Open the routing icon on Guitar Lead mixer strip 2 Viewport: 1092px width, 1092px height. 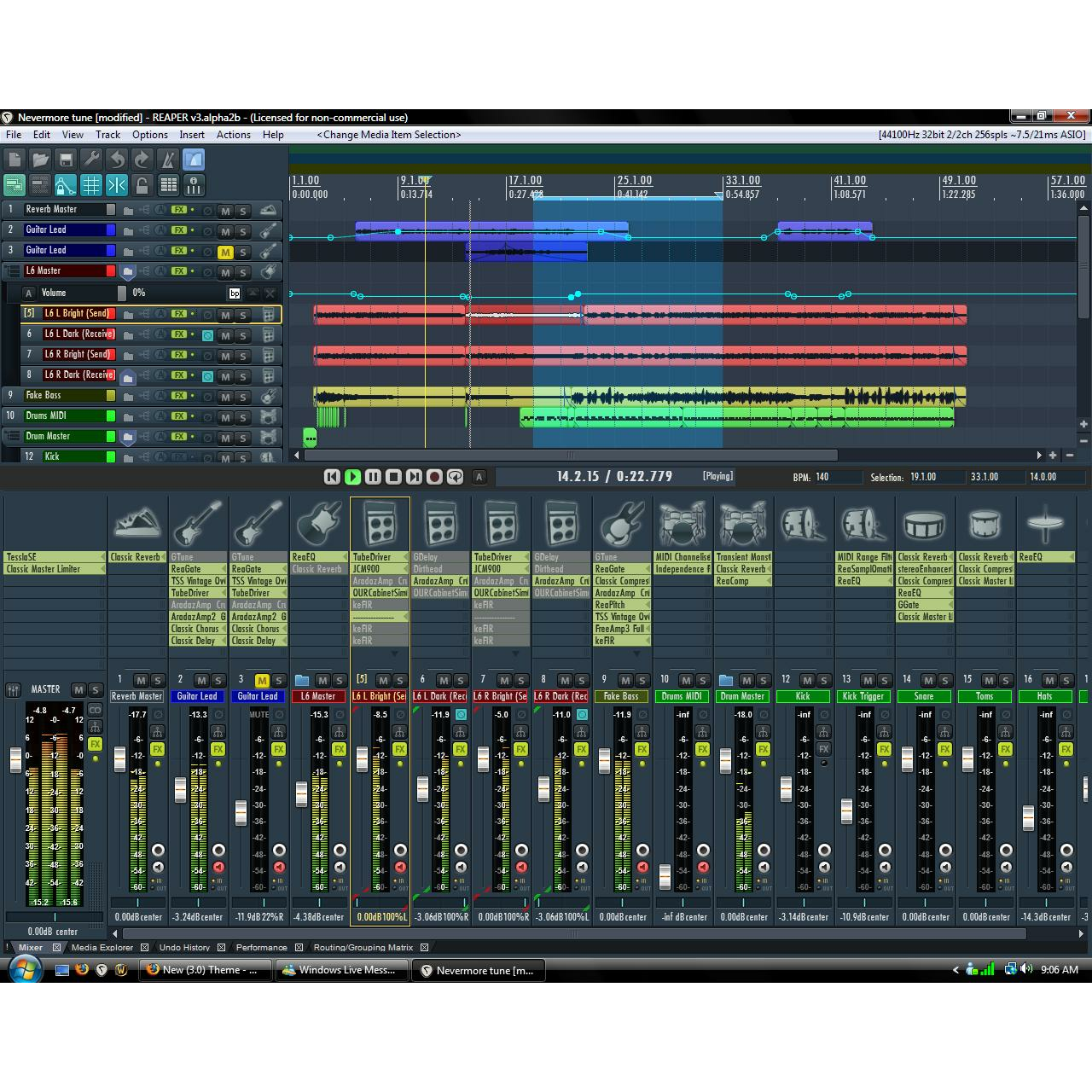coord(218,732)
